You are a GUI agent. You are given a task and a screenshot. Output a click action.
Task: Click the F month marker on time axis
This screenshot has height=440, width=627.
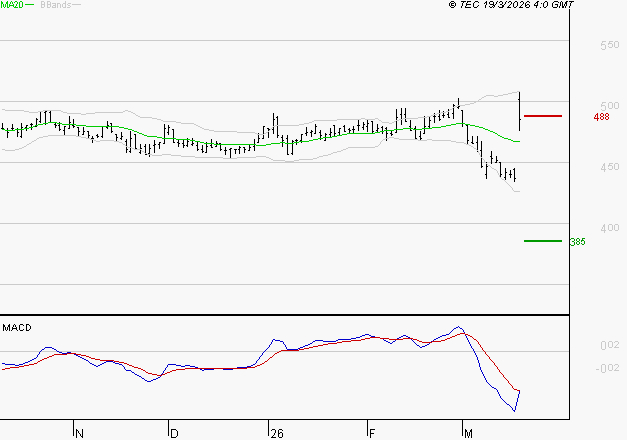(372, 433)
